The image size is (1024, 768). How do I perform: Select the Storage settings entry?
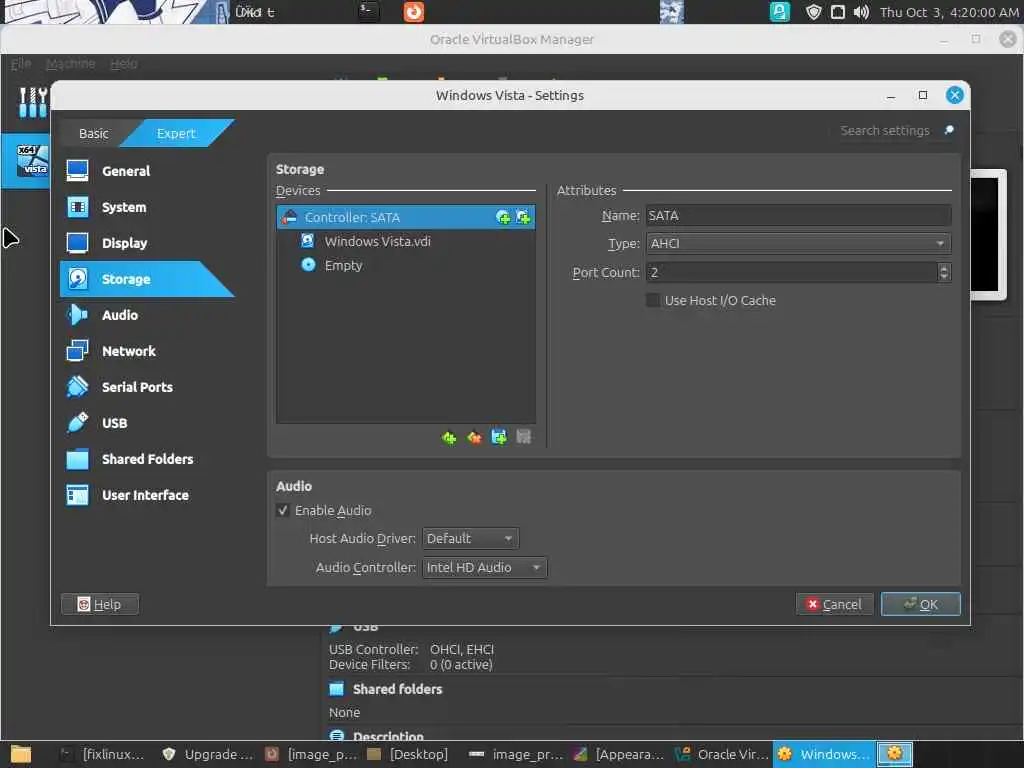(147, 279)
